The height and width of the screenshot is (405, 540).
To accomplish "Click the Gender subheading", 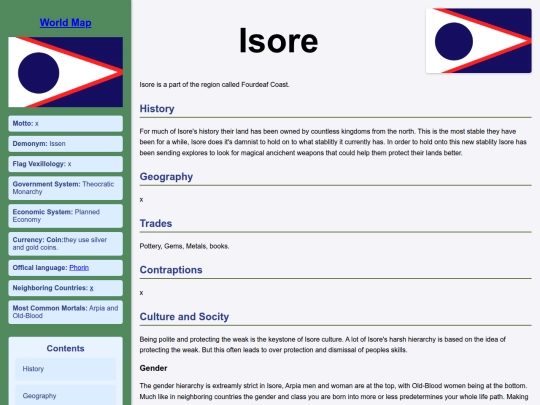I will point(153,368).
